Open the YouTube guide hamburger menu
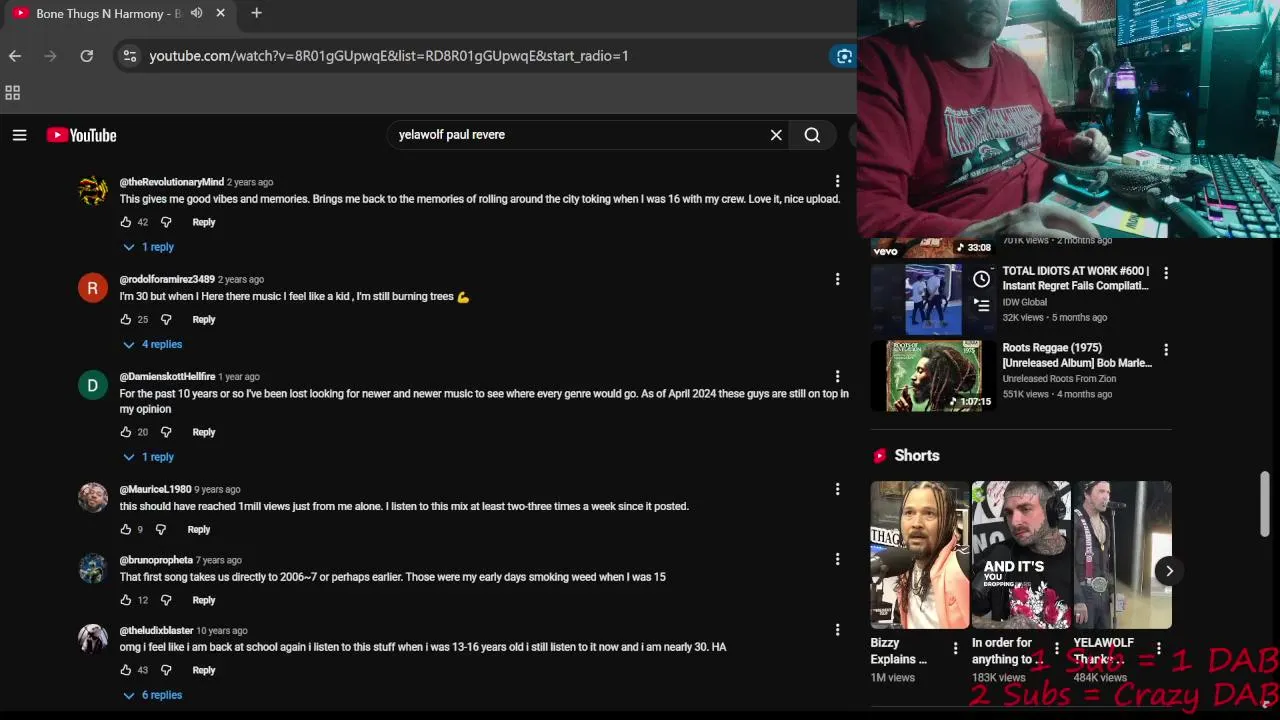The image size is (1280, 720). 19,135
